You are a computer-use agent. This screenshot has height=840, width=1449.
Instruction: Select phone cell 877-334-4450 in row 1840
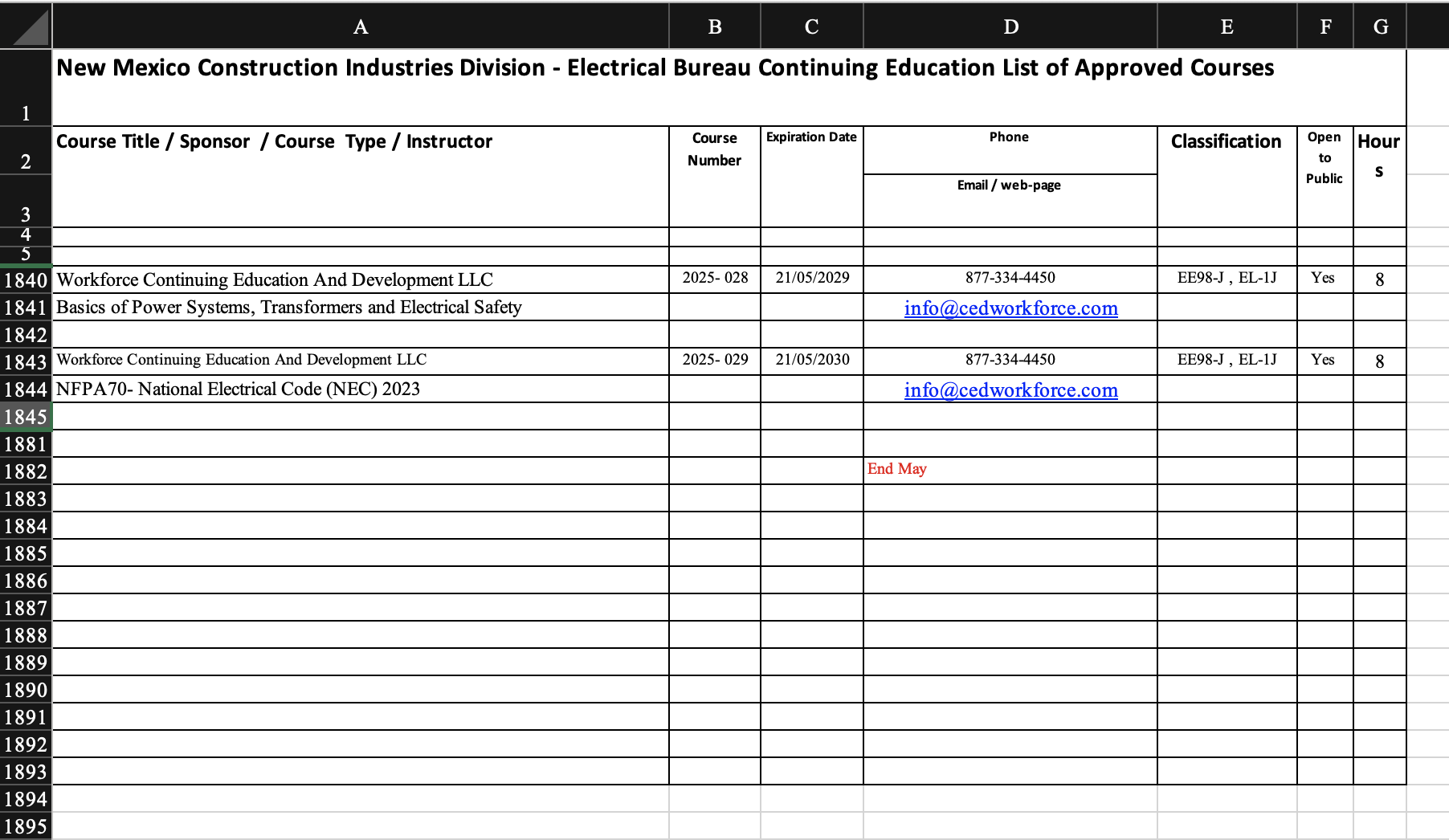[x=1010, y=279]
